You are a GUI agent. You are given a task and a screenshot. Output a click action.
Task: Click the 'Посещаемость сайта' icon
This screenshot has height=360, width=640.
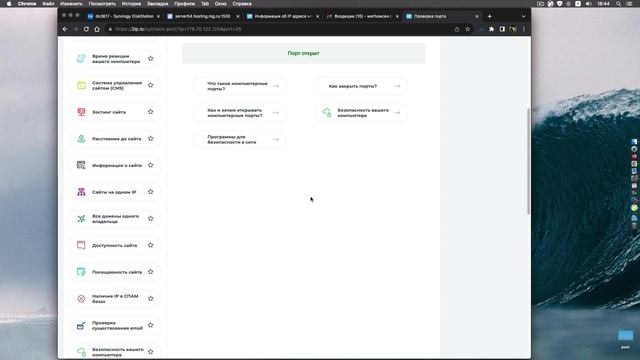point(81,272)
